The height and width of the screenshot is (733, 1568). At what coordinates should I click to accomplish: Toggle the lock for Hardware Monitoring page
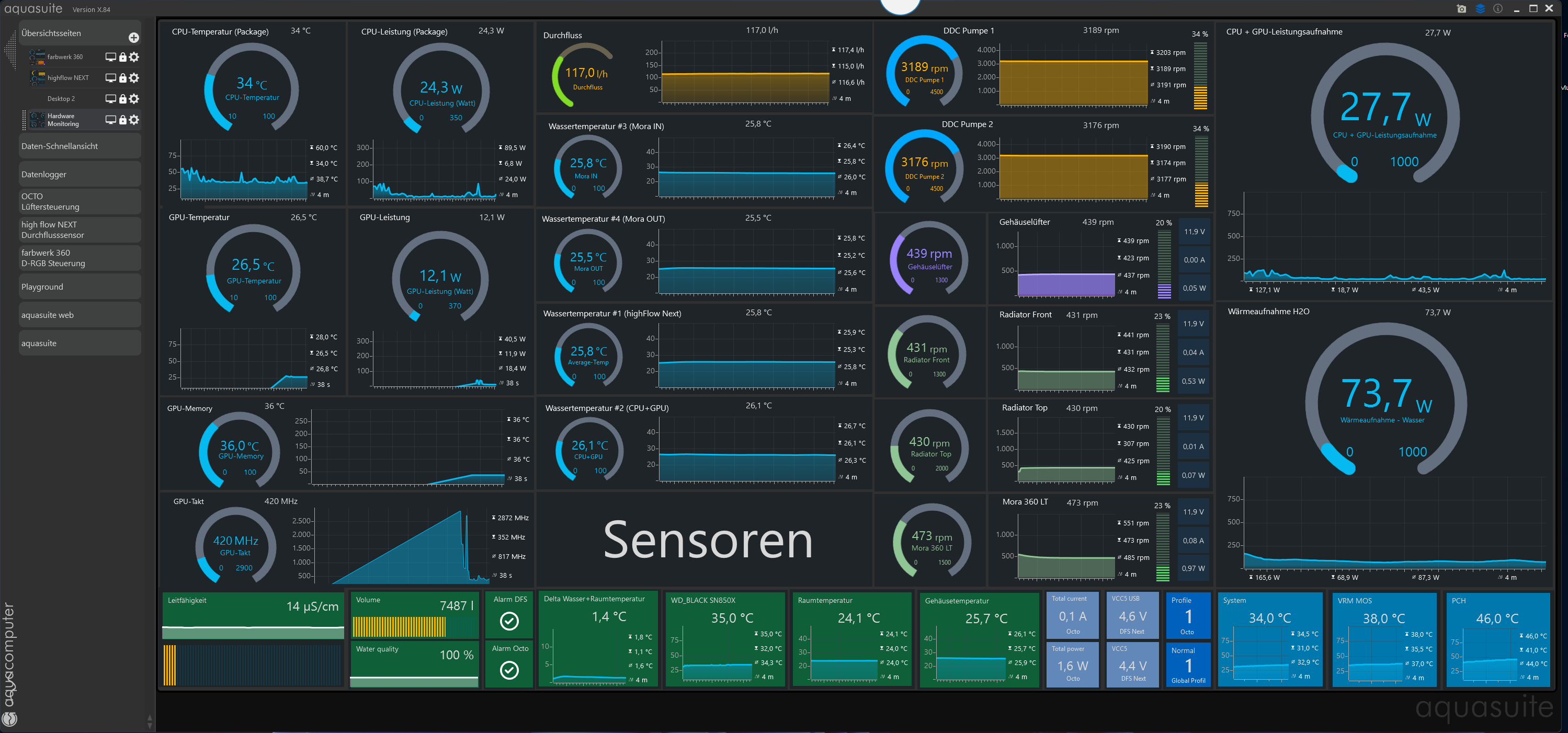coord(123,120)
